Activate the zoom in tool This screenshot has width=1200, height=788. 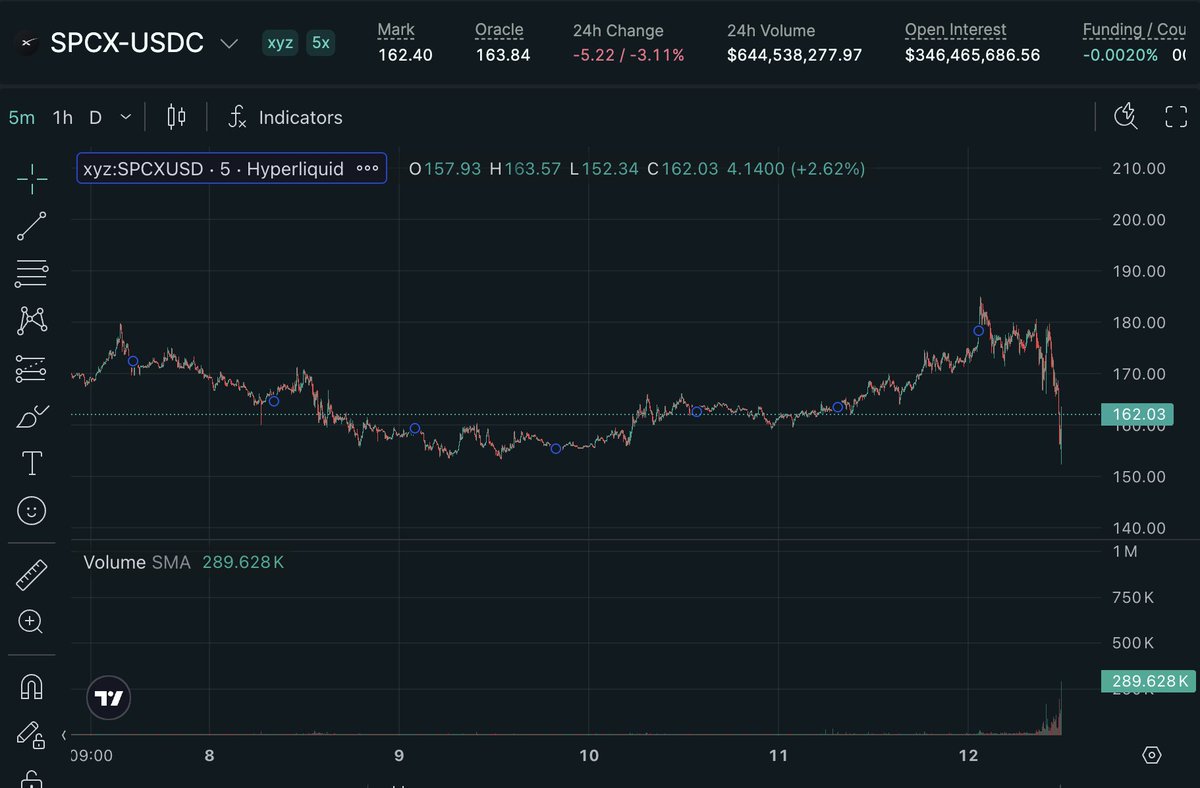click(x=32, y=621)
